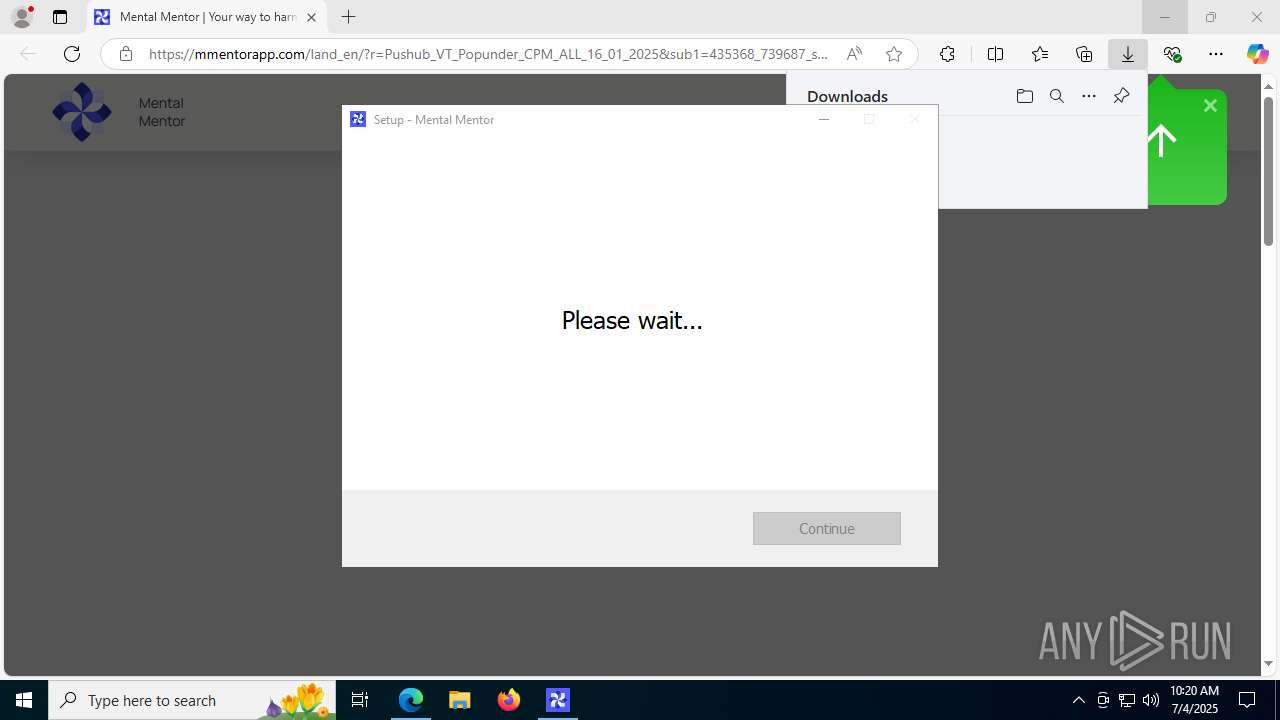Minimize the Setup - Mental Mentor window

(824, 119)
